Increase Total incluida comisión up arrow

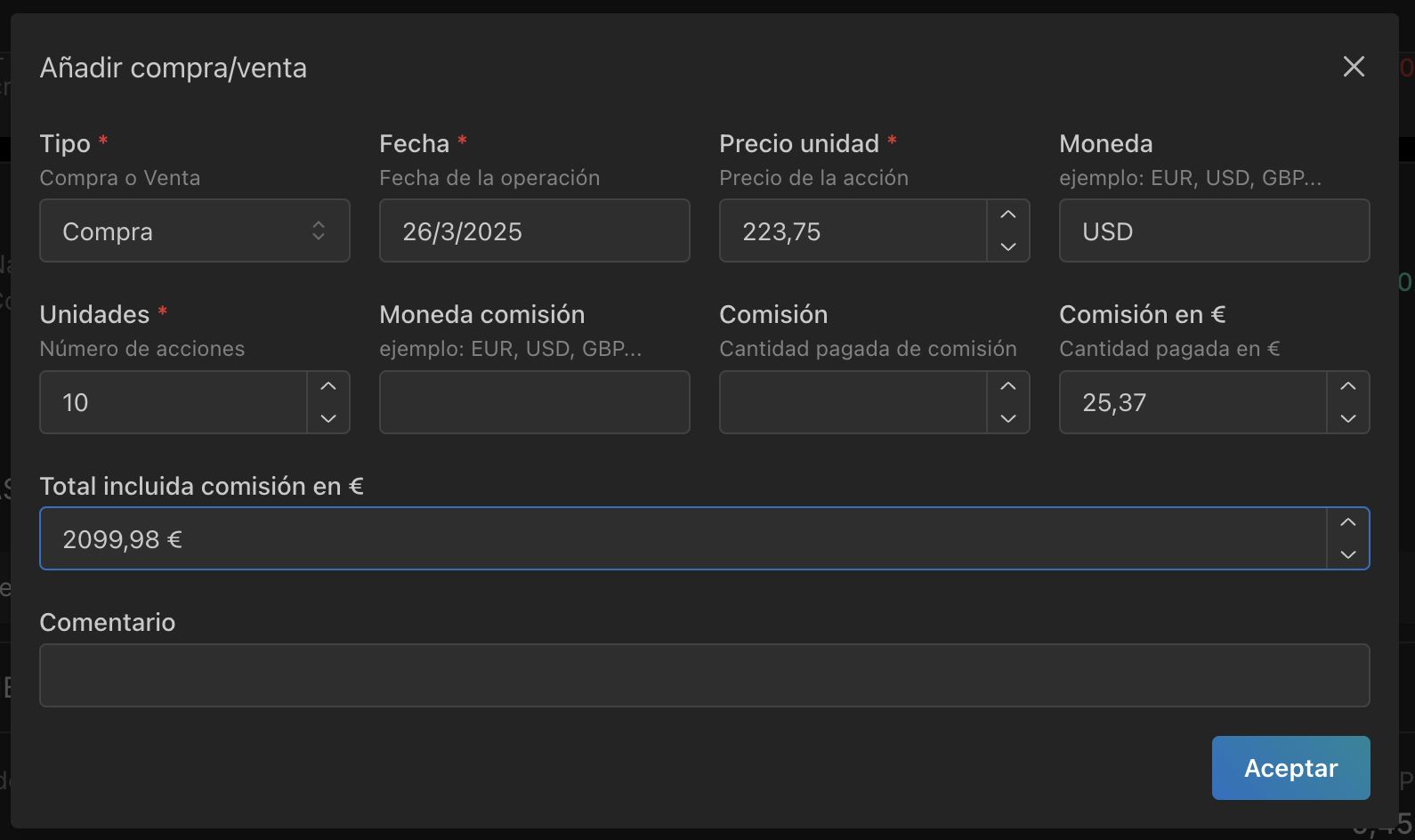coord(1348,522)
